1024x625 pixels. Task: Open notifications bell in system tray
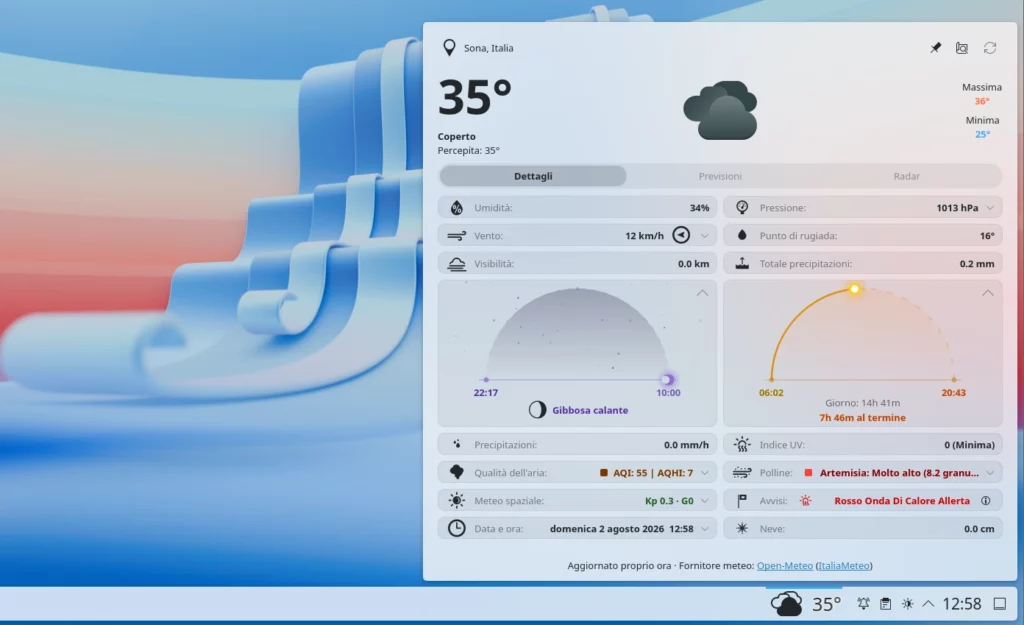(x=863, y=603)
